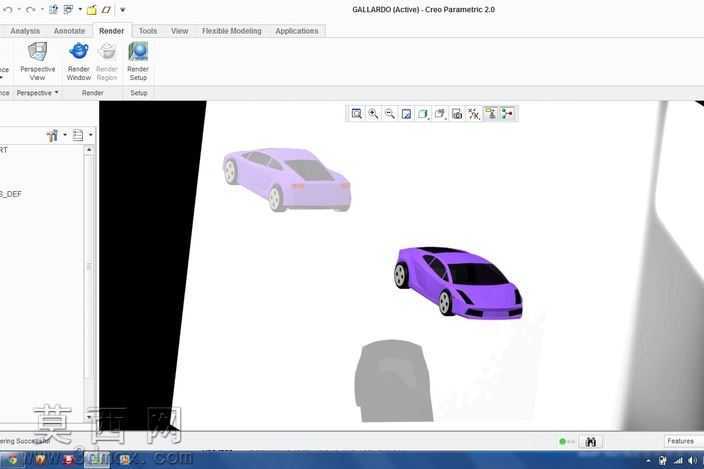Switch to the Tools ribbon tab
The width and height of the screenshot is (704, 469).
[x=148, y=31]
